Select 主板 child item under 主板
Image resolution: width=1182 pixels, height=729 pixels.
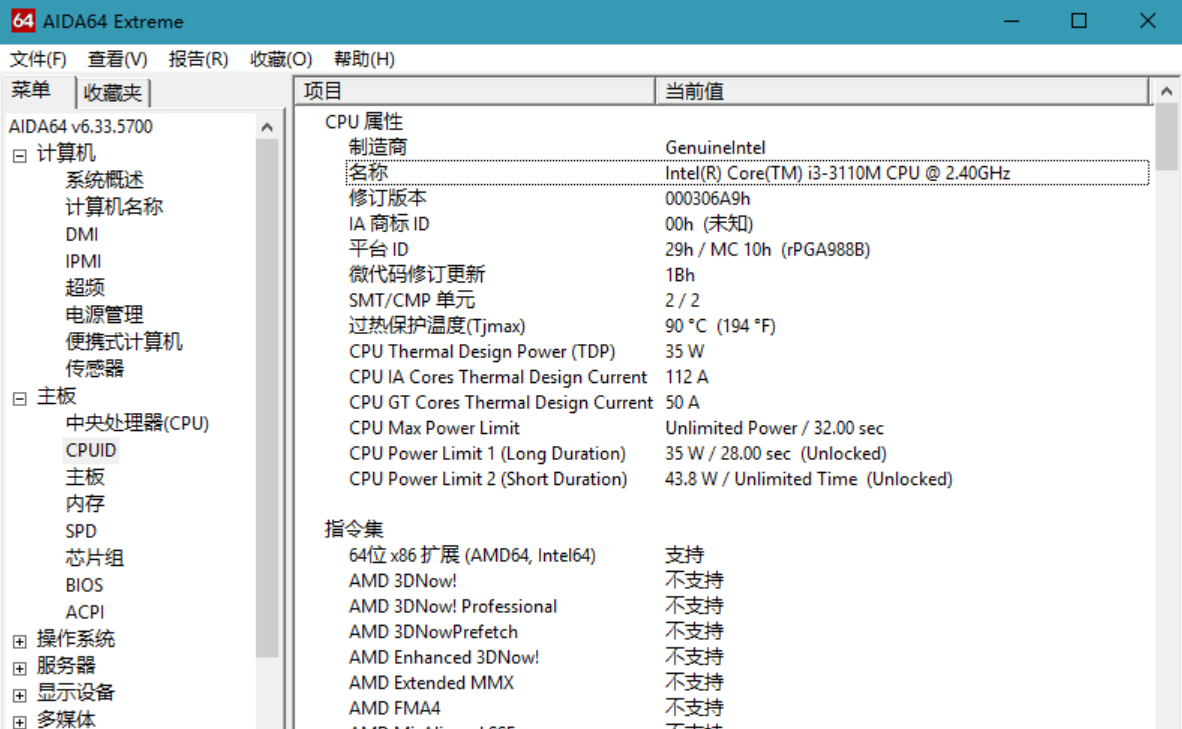84,476
